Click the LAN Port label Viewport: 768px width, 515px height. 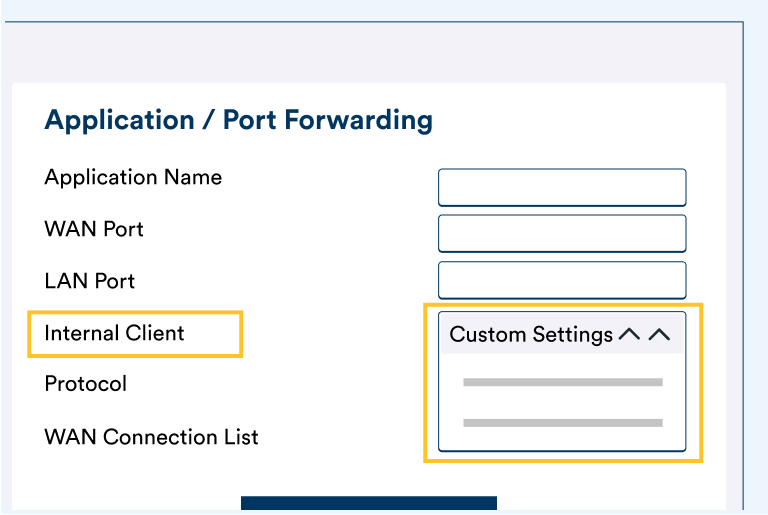90,281
